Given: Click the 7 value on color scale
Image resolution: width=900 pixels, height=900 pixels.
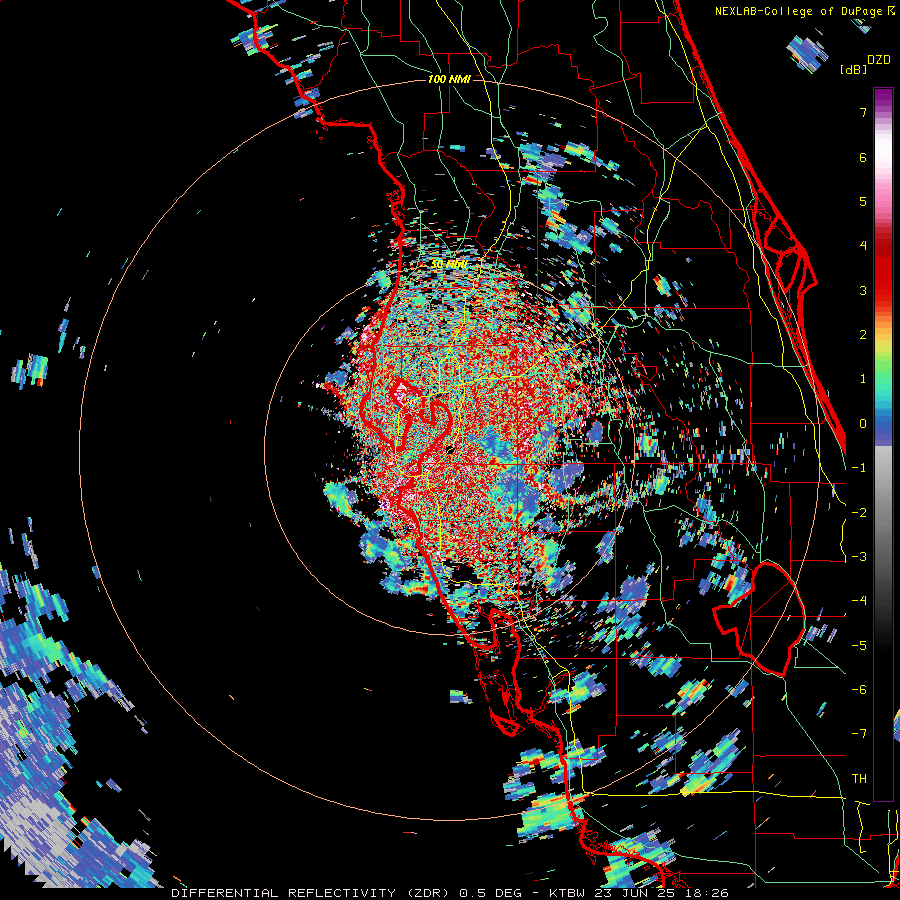Looking at the screenshot, I should pyautogui.click(x=863, y=112).
